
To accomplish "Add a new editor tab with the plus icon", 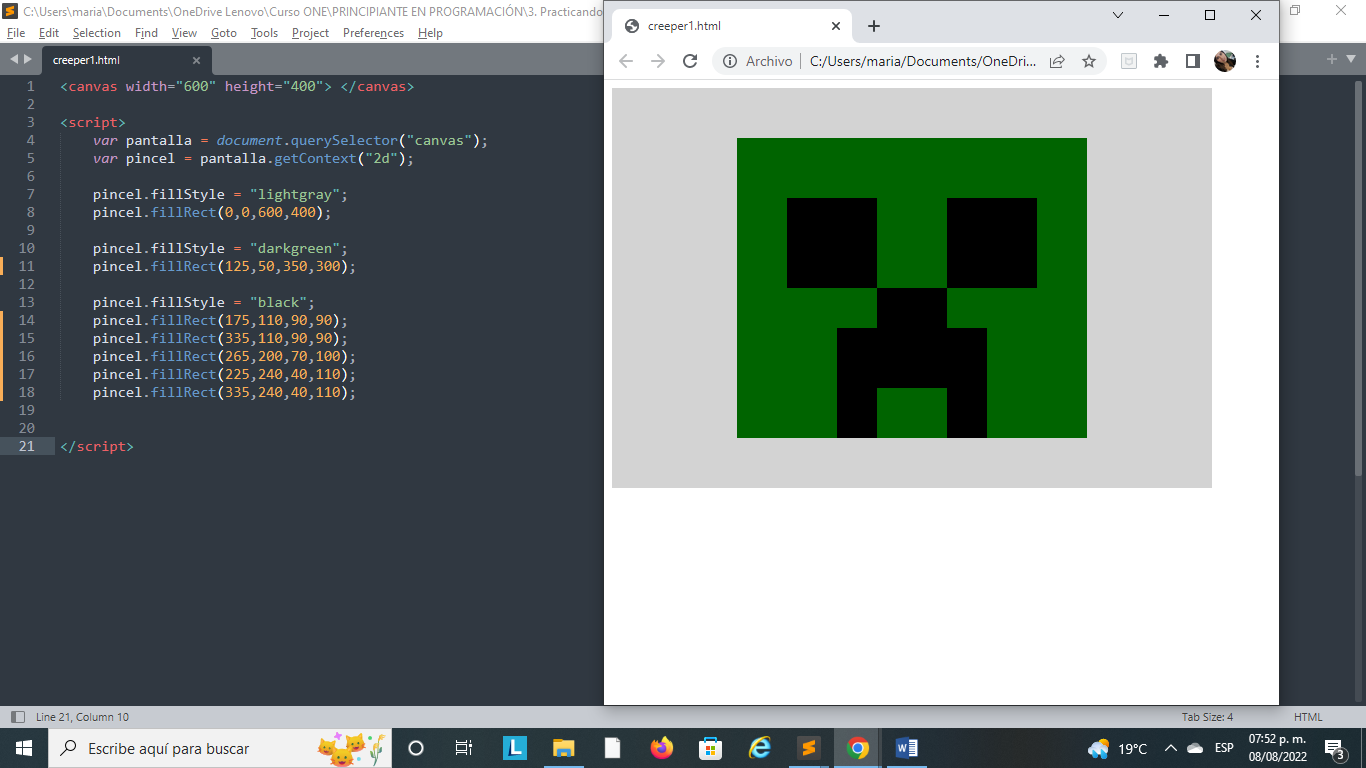I will pos(1332,60).
